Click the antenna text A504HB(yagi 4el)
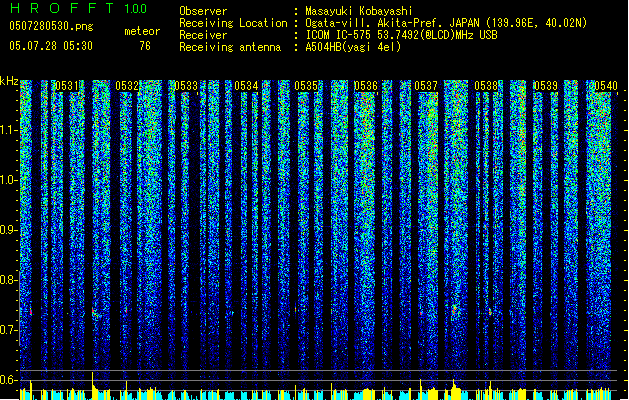Viewport: 629px width, 400px height. point(353,47)
